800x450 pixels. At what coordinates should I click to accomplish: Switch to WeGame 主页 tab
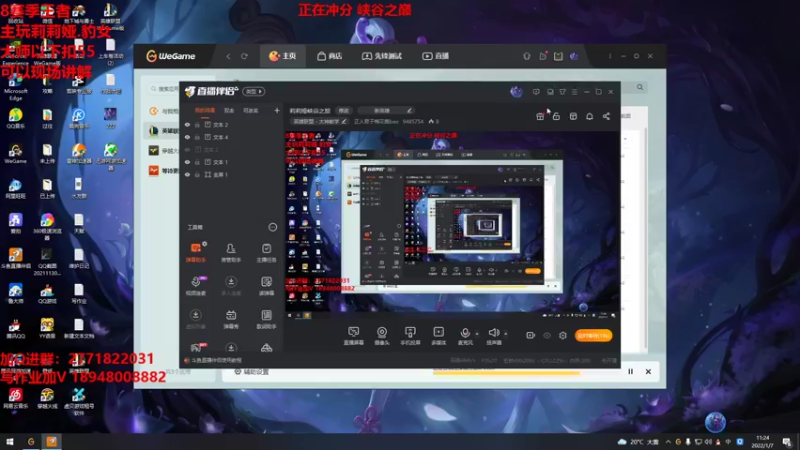coord(283,56)
